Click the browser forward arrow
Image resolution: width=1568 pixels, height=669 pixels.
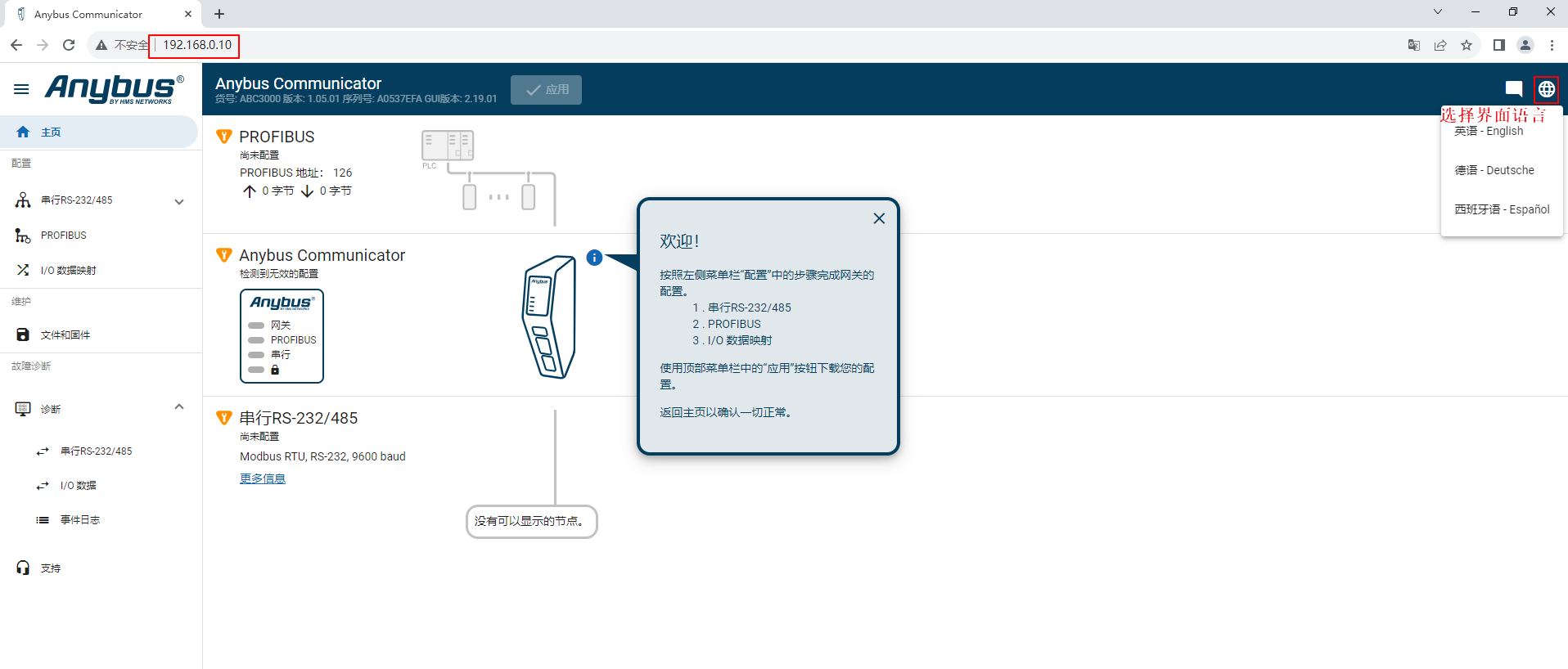click(43, 45)
